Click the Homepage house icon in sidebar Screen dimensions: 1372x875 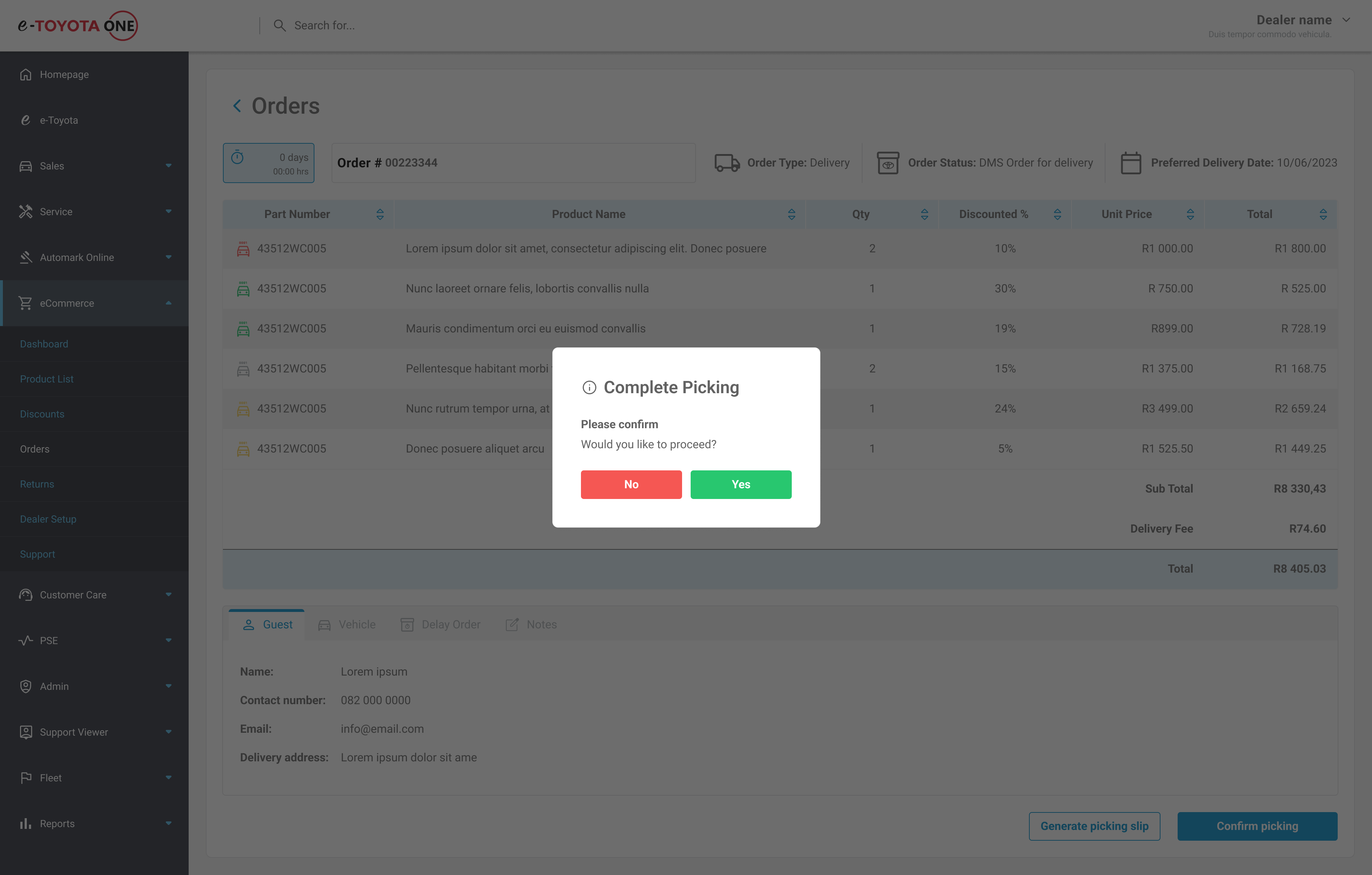[x=26, y=75]
